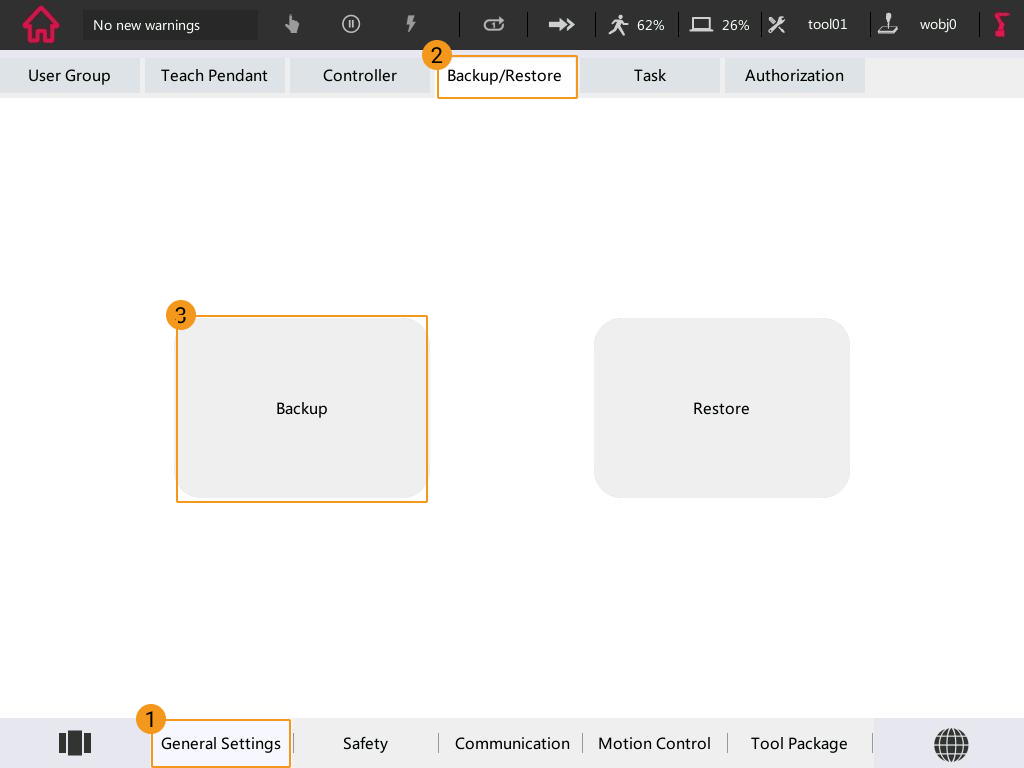Switch to the Teach Pendant tab
The width and height of the screenshot is (1024, 768).
point(214,76)
